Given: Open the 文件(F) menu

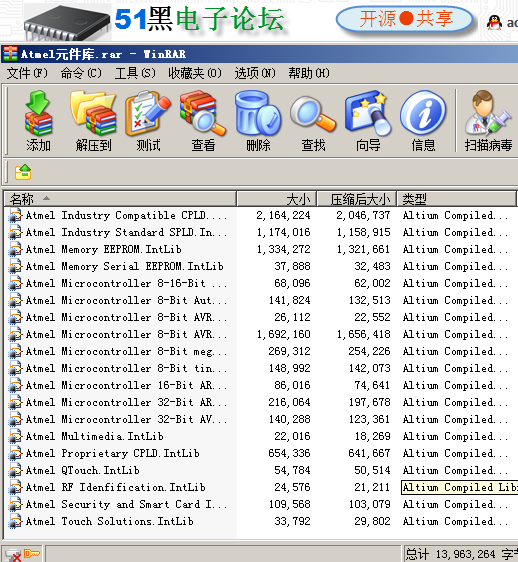Looking at the screenshot, I should (x=27, y=73).
